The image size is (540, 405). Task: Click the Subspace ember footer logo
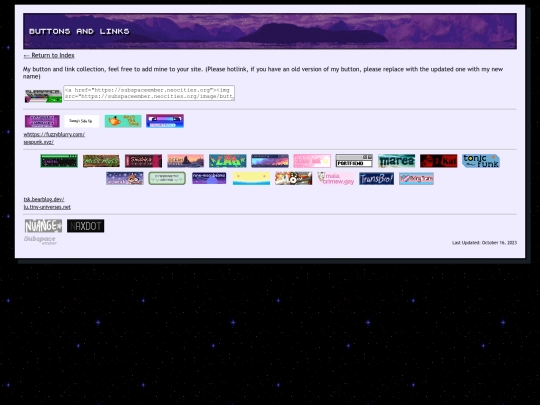[x=40, y=240]
